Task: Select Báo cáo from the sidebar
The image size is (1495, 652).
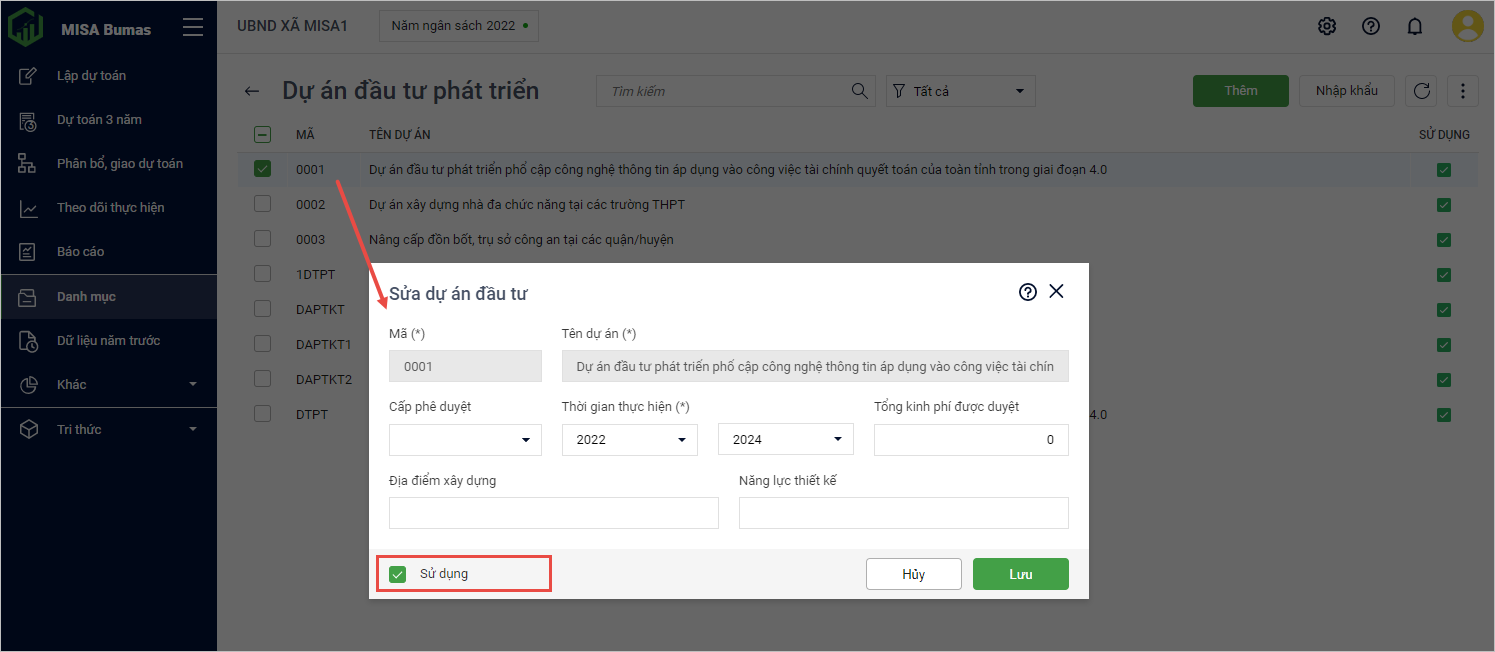Action: coord(80,252)
